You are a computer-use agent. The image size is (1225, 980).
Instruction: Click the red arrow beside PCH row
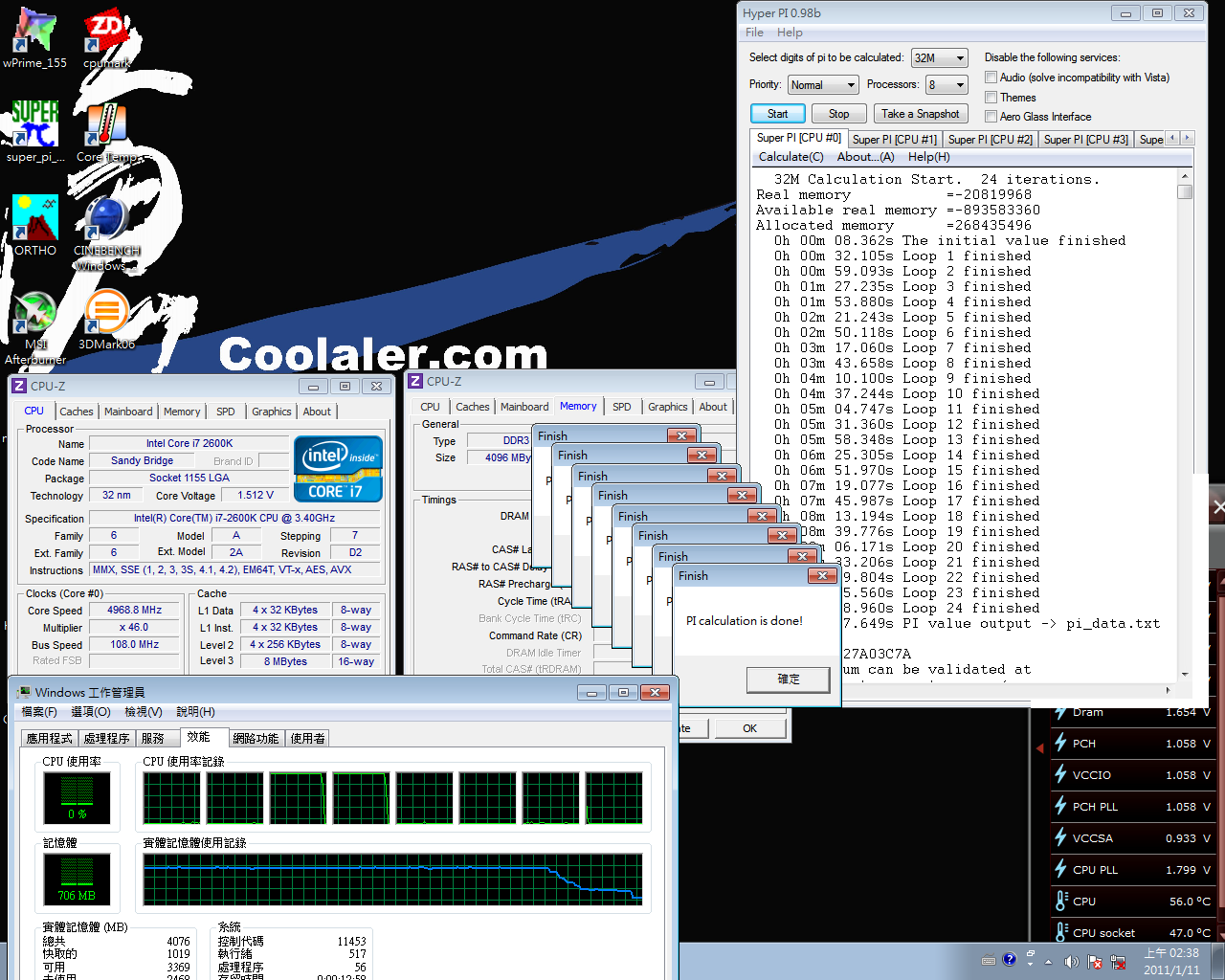point(1040,748)
